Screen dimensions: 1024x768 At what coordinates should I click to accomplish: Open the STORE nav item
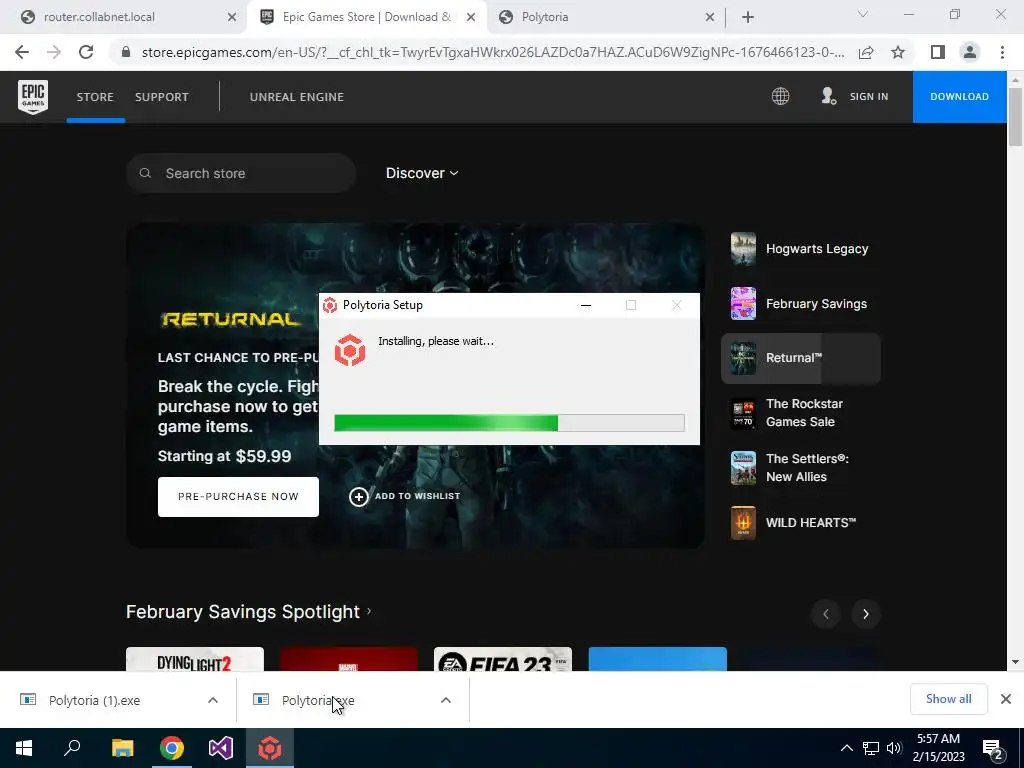[x=95, y=97]
